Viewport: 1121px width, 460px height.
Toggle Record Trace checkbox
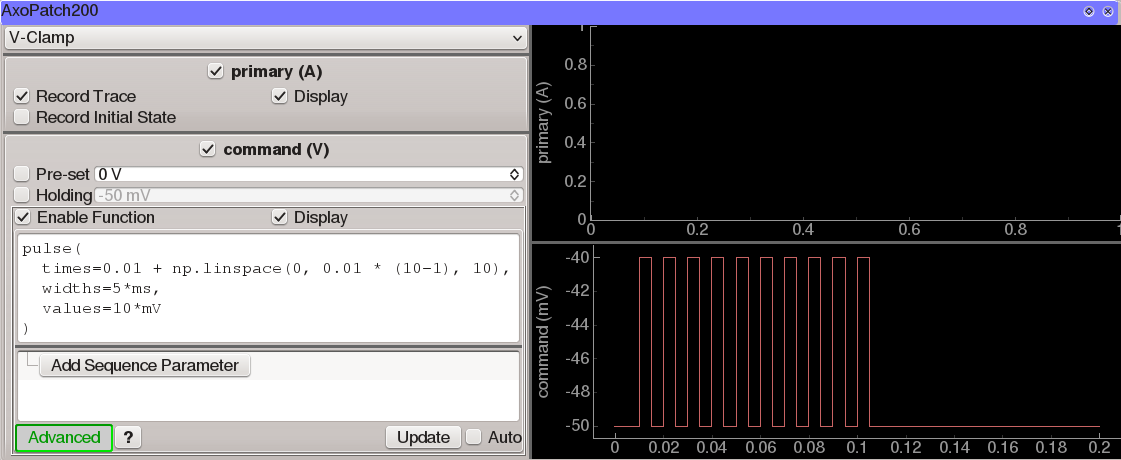(x=22, y=96)
